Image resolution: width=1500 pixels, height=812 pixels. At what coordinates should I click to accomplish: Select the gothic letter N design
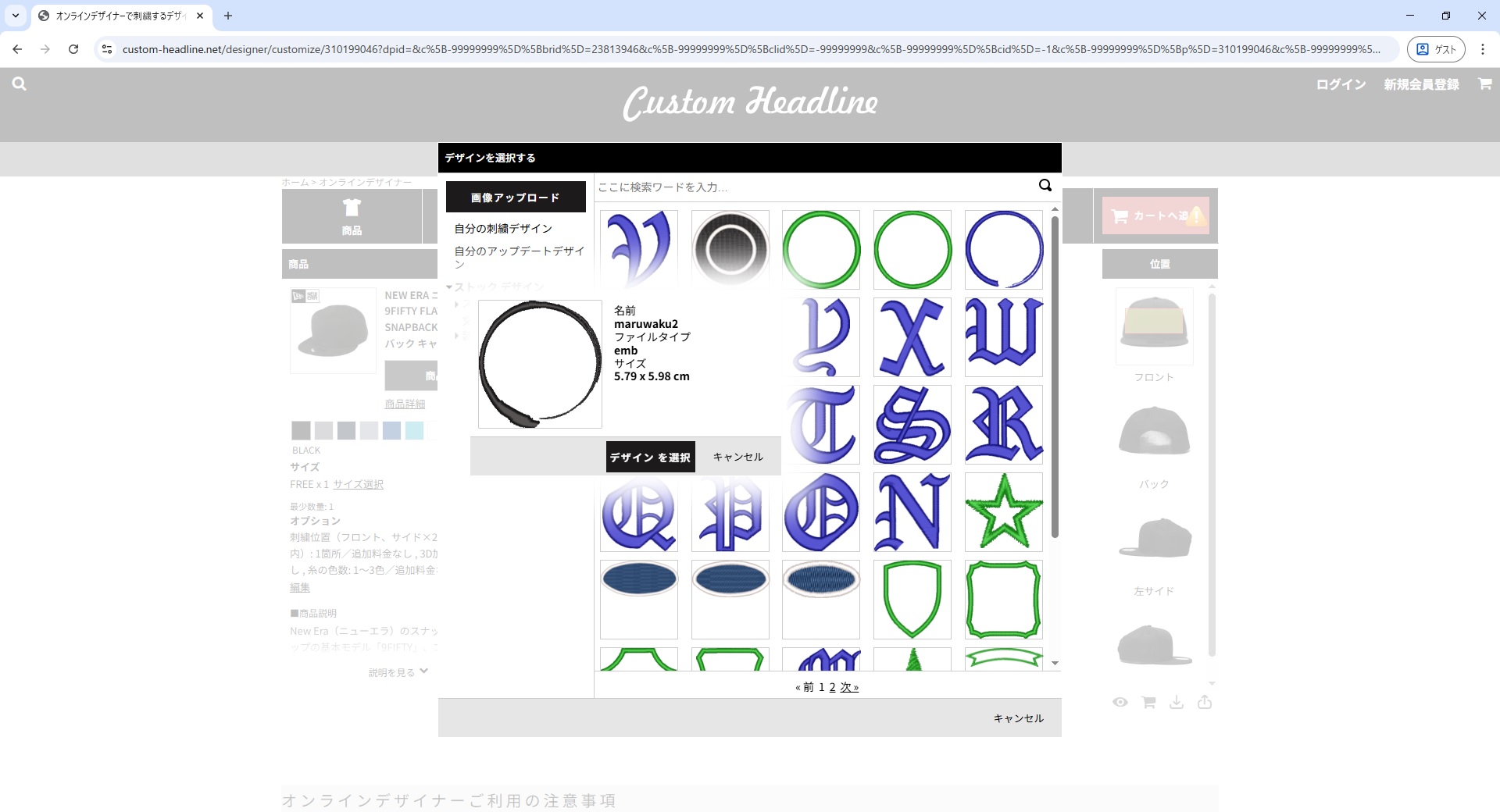click(912, 512)
